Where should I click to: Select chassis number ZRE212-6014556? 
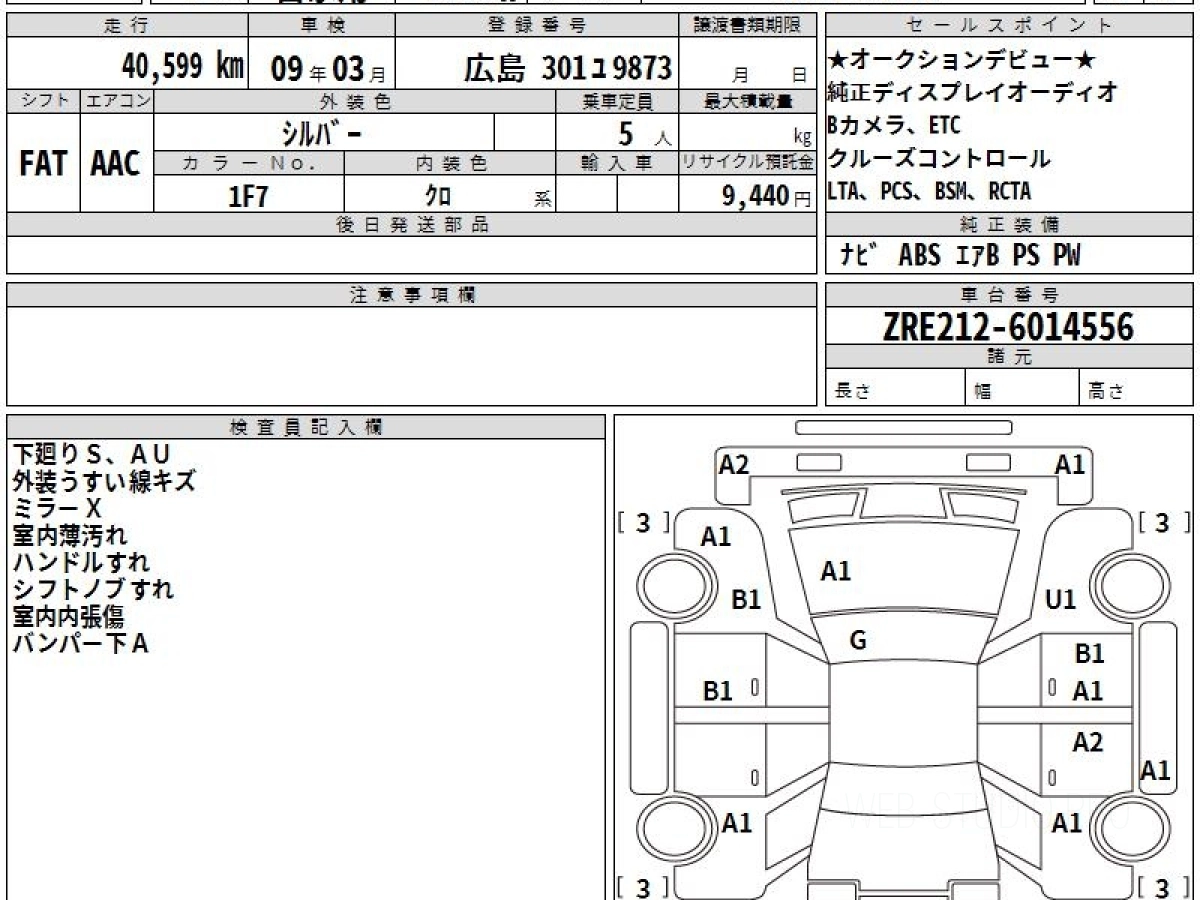point(1008,326)
